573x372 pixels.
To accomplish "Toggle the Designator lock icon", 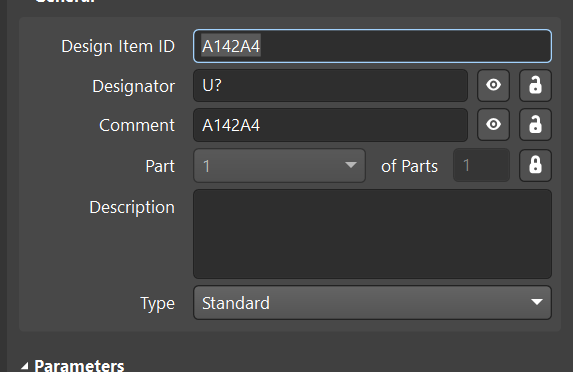I will [535, 86].
